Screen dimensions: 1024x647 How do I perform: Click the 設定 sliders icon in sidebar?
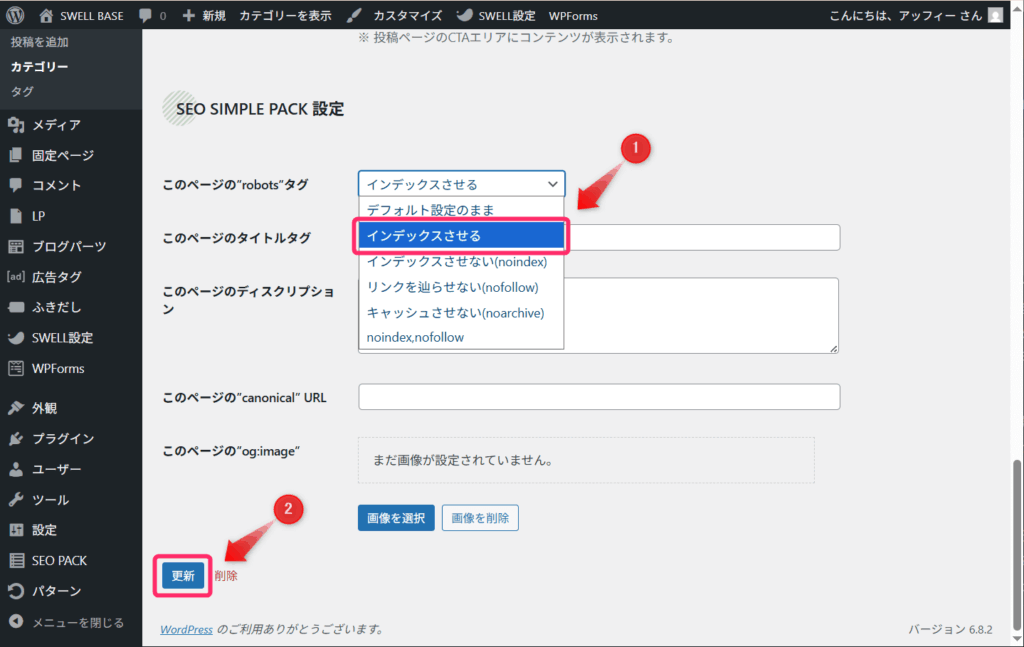tap(16, 529)
